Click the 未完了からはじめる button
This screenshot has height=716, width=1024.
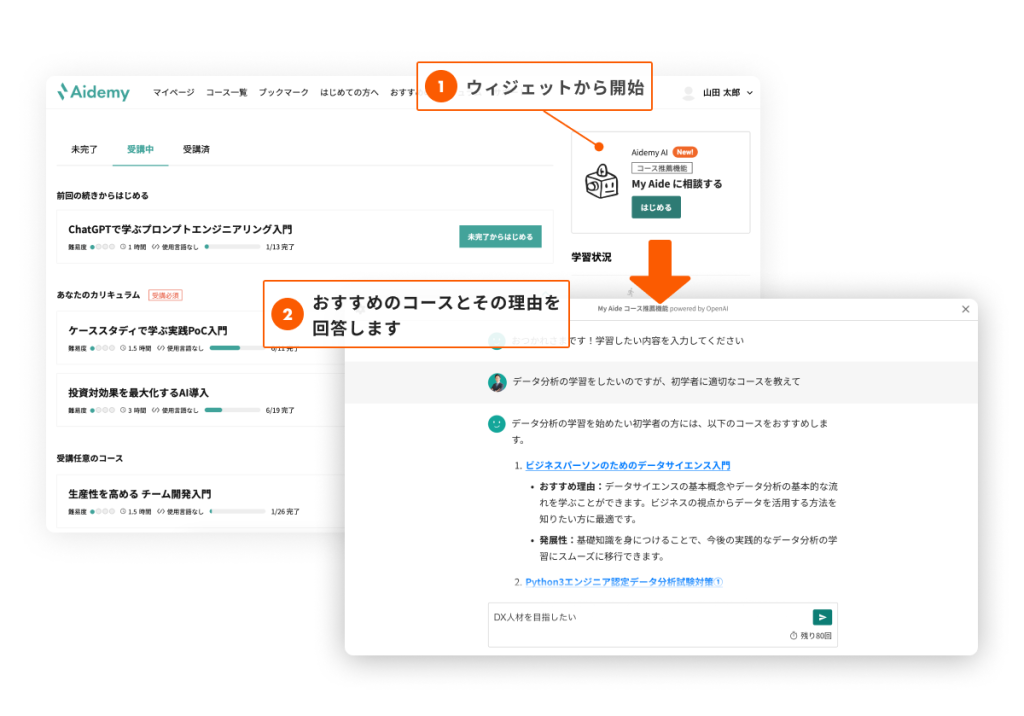[500, 237]
